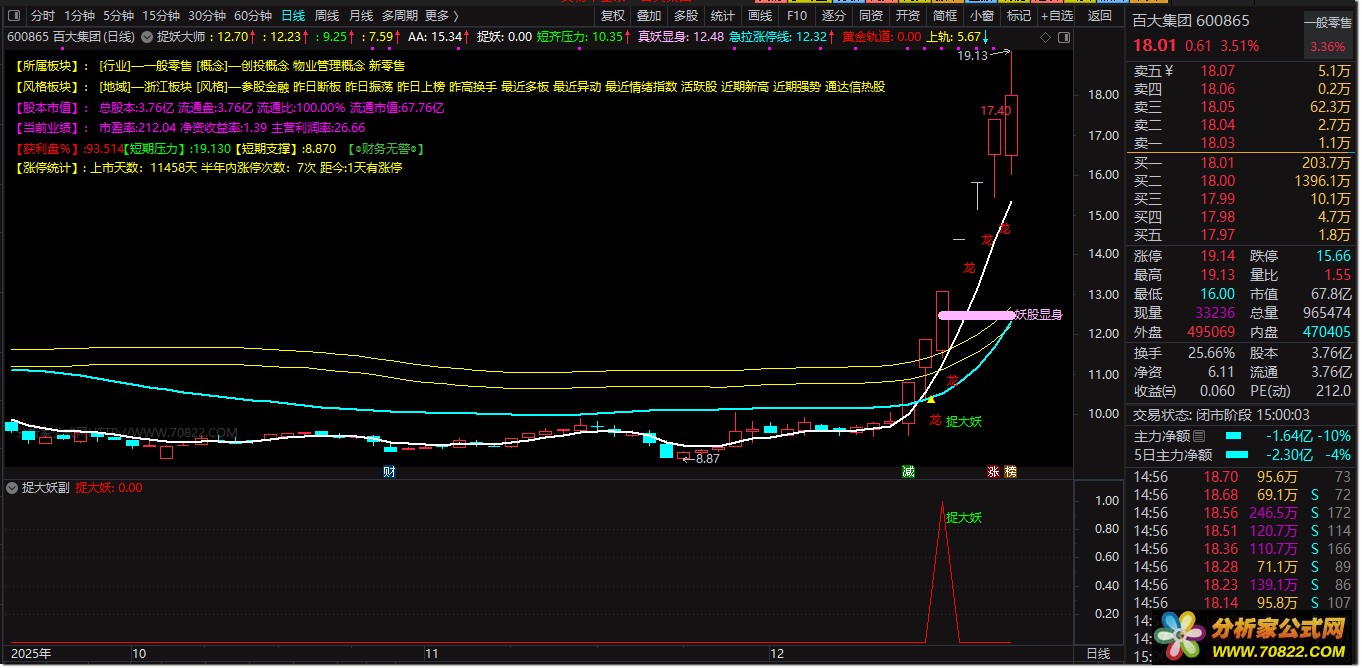1362x668 pixels.
Task: Click the 一般零售 sector box
Action: 1327,22
